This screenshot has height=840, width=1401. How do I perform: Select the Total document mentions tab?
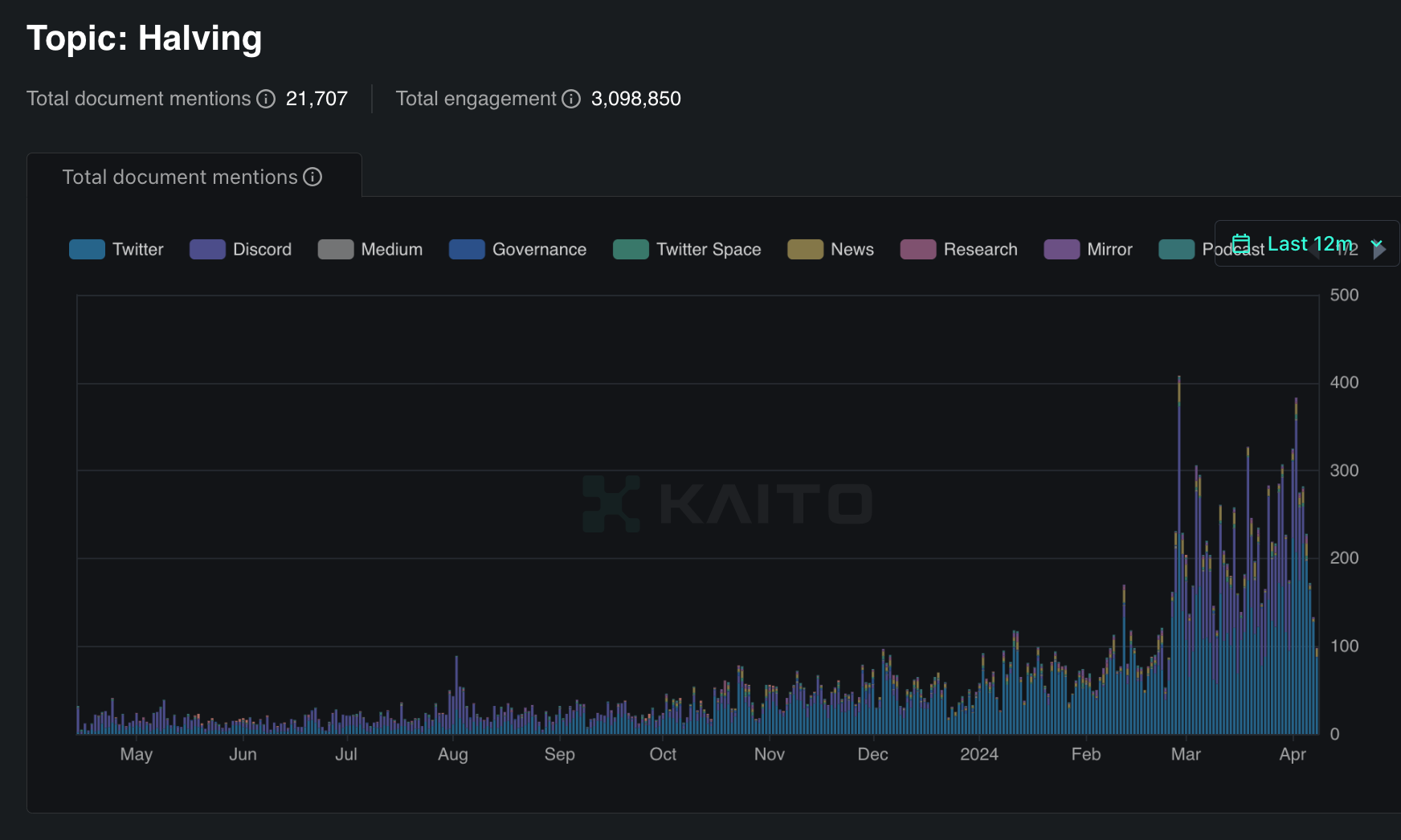[x=194, y=177]
